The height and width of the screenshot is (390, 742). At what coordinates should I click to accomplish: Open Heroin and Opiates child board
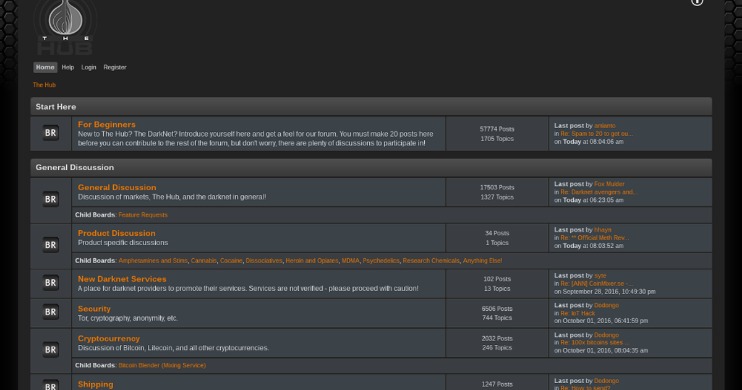tap(312, 261)
